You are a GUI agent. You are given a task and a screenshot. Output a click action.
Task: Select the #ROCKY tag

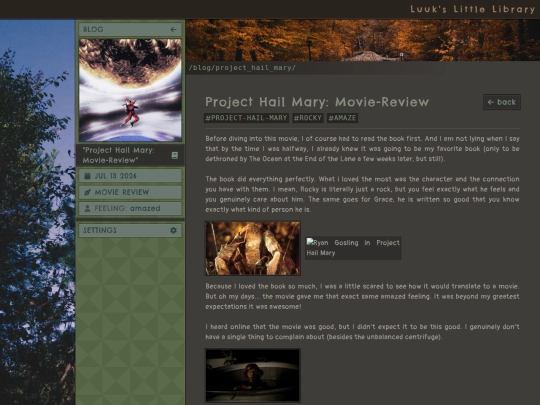tap(308, 118)
